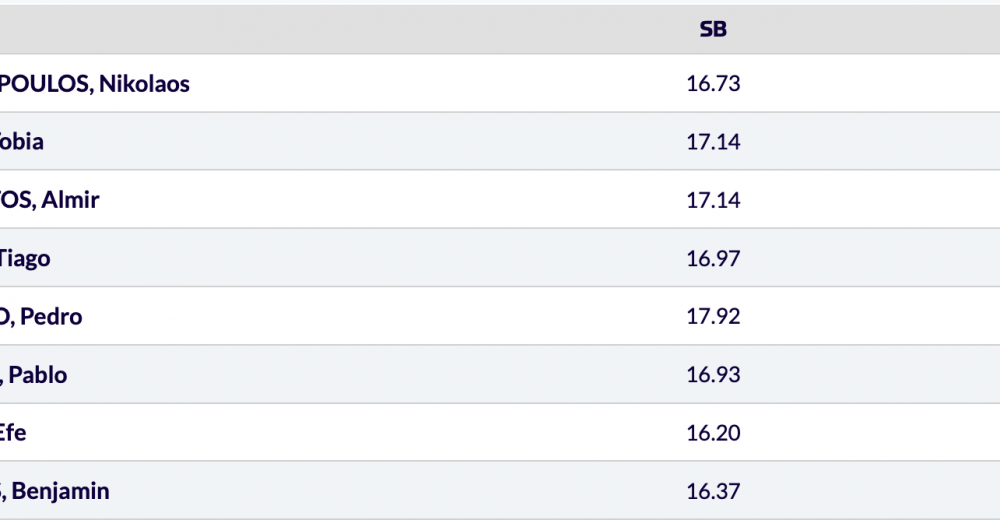Screen dimensions: 1000x520
Task: Open the Tobia athlete name link
Action: click(x=22, y=142)
